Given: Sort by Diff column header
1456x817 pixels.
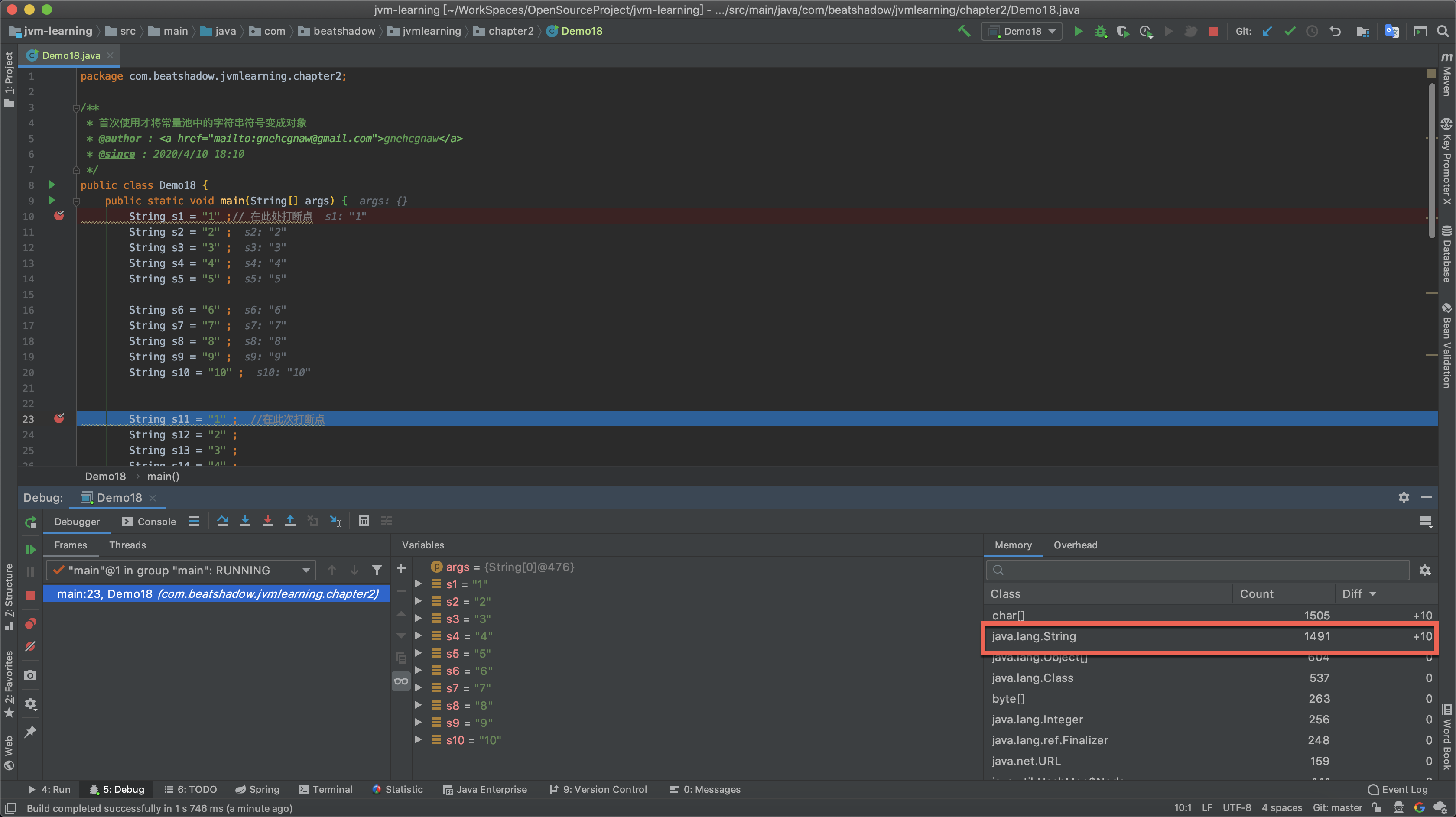Looking at the screenshot, I should coord(1359,594).
